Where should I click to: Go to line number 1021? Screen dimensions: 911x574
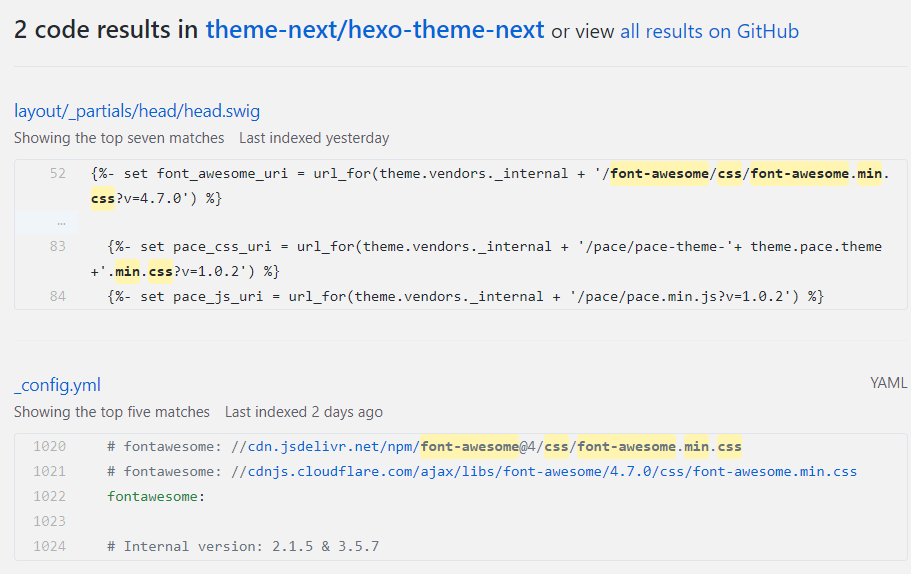(49, 471)
